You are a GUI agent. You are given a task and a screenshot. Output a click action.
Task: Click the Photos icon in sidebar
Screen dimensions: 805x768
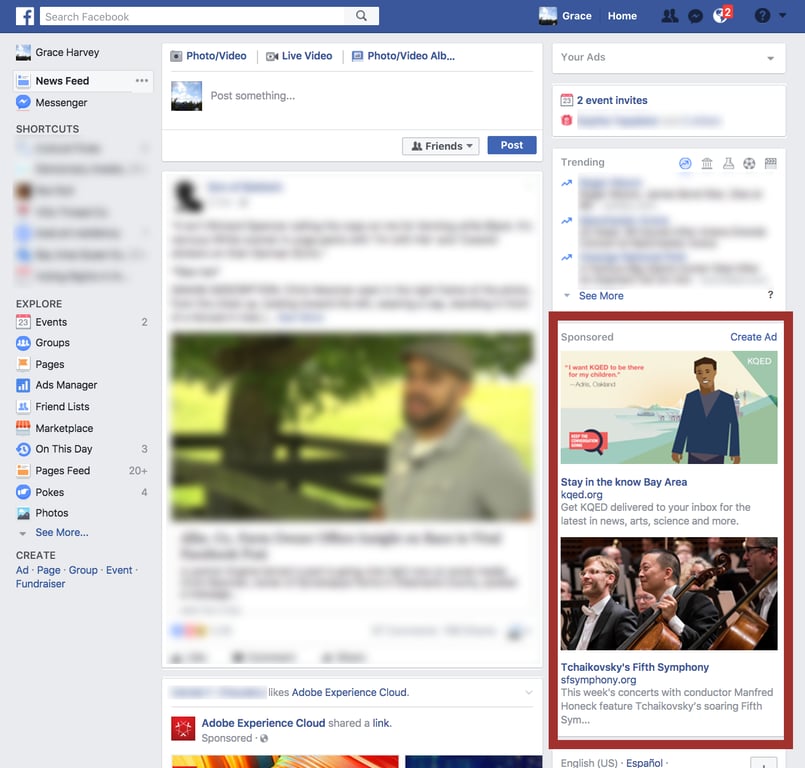pos(23,513)
